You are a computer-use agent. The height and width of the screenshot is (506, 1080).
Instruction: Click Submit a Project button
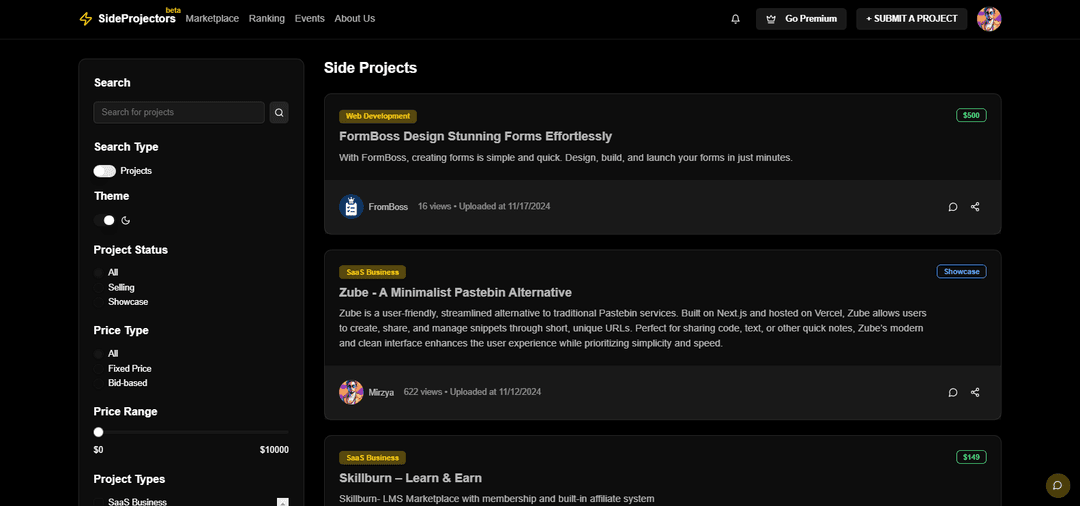click(911, 19)
